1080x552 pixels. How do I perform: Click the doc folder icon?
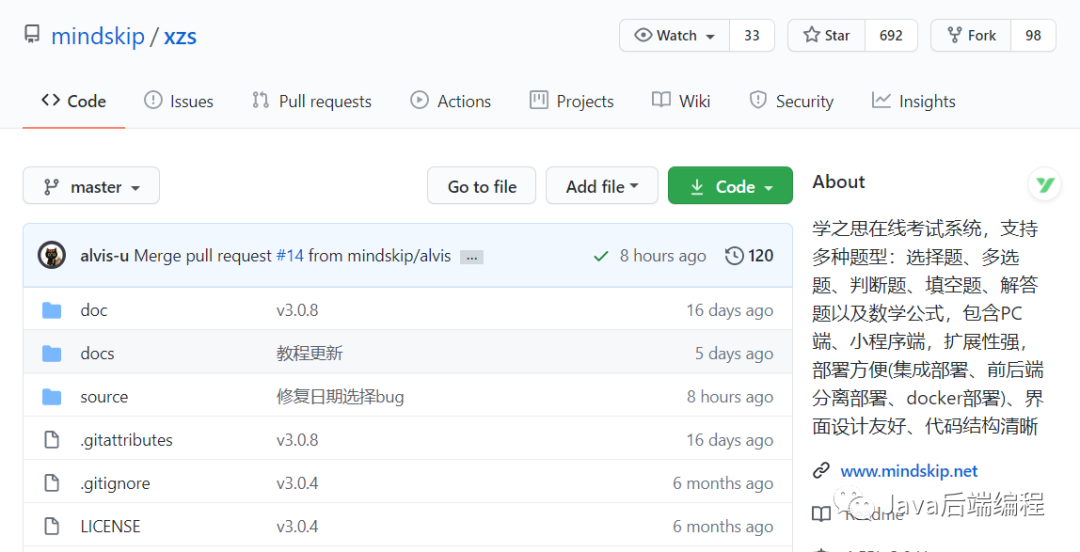[52, 311]
